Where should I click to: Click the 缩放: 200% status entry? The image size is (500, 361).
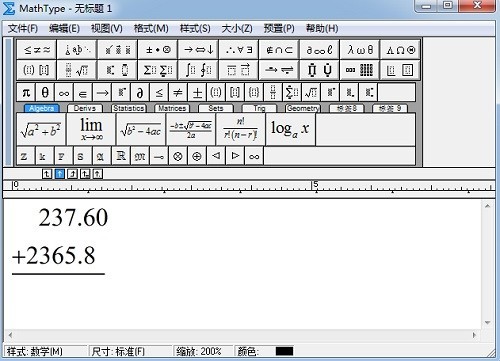(199, 351)
